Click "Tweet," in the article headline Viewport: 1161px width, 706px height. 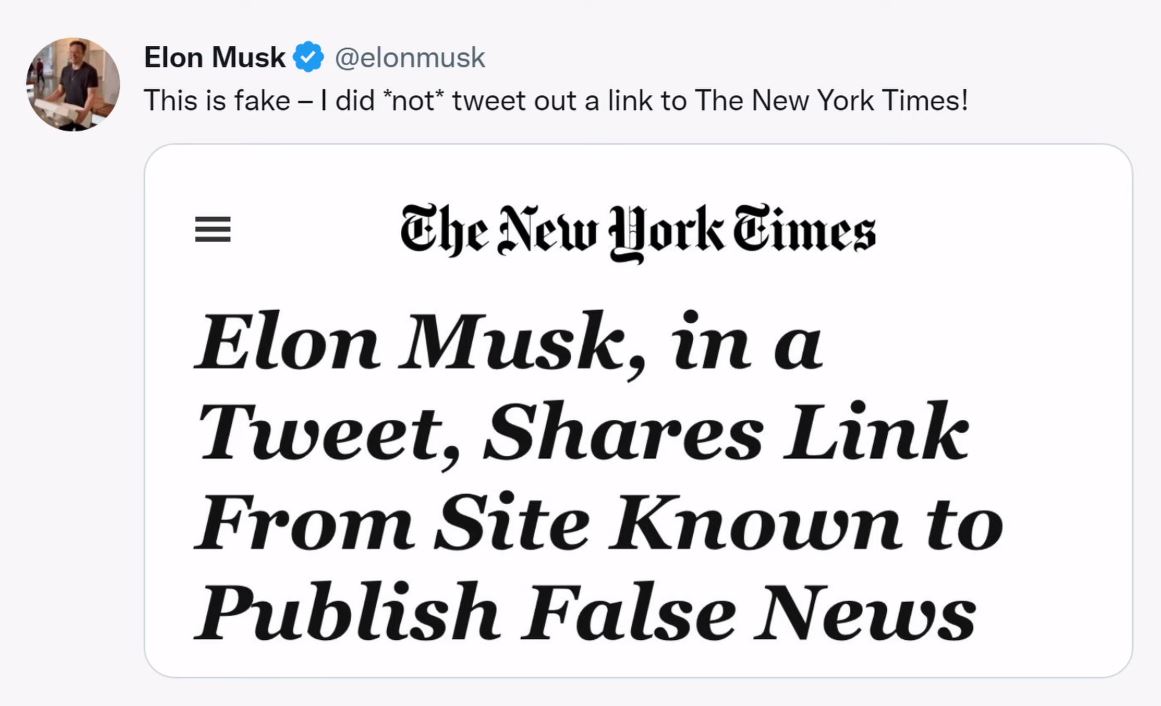point(331,436)
